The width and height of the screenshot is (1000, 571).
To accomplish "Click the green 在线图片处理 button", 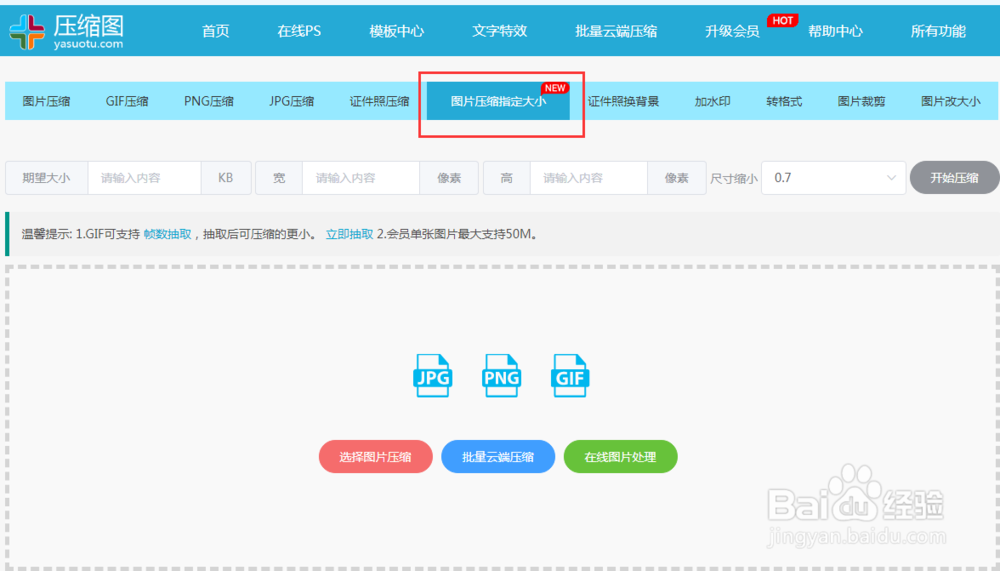I will coord(621,457).
